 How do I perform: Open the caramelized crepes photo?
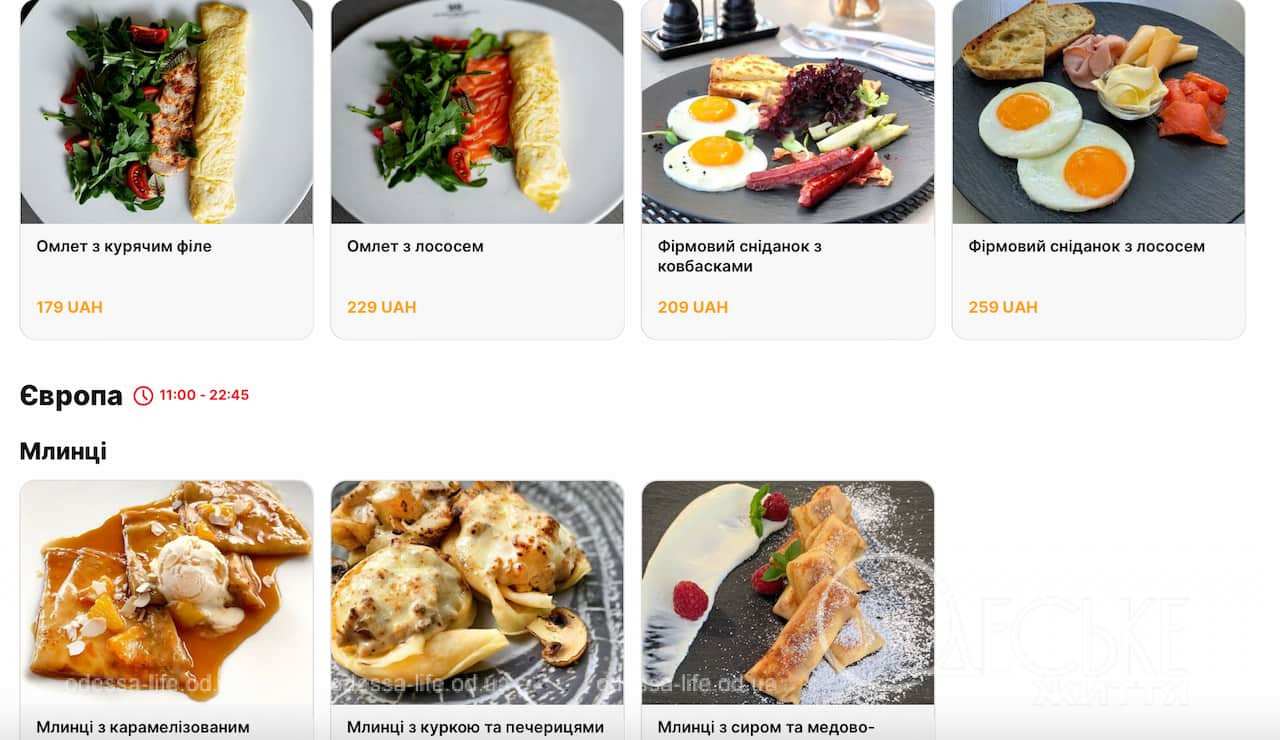pyautogui.click(x=166, y=592)
